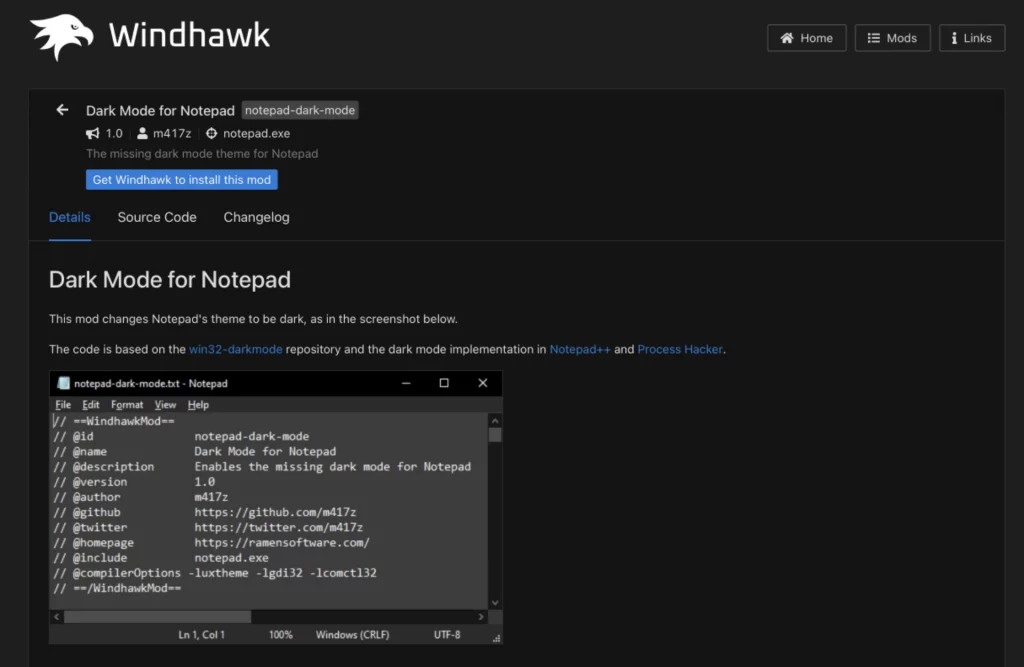Click the UTF-8 encoding status entry

447,634
